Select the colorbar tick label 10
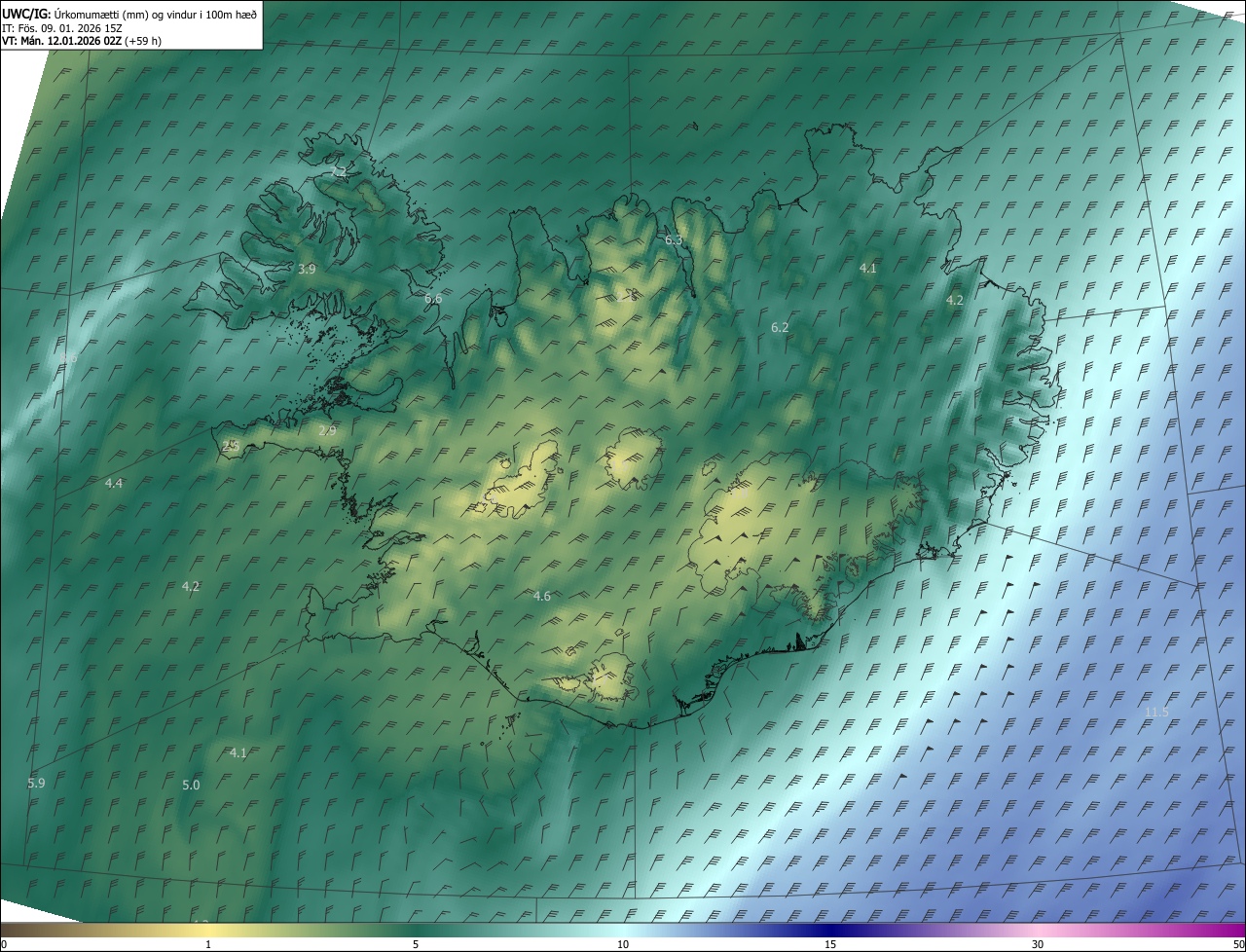The image size is (1246, 952). click(623, 944)
